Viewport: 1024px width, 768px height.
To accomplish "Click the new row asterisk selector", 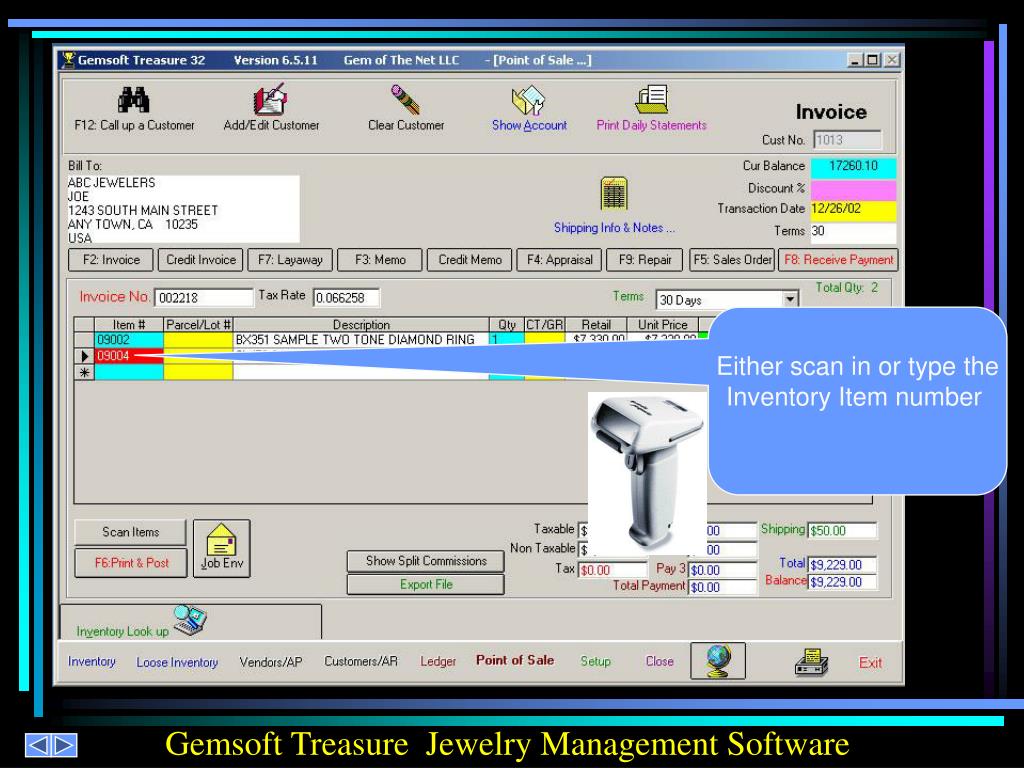I will pyautogui.click(x=84, y=373).
